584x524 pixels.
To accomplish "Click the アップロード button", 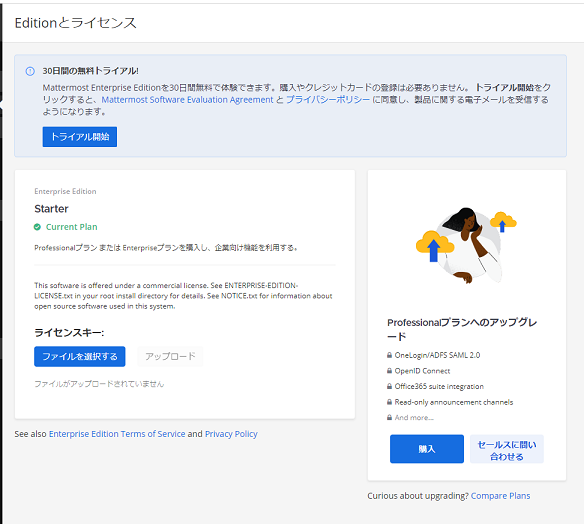I will click(170, 356).
